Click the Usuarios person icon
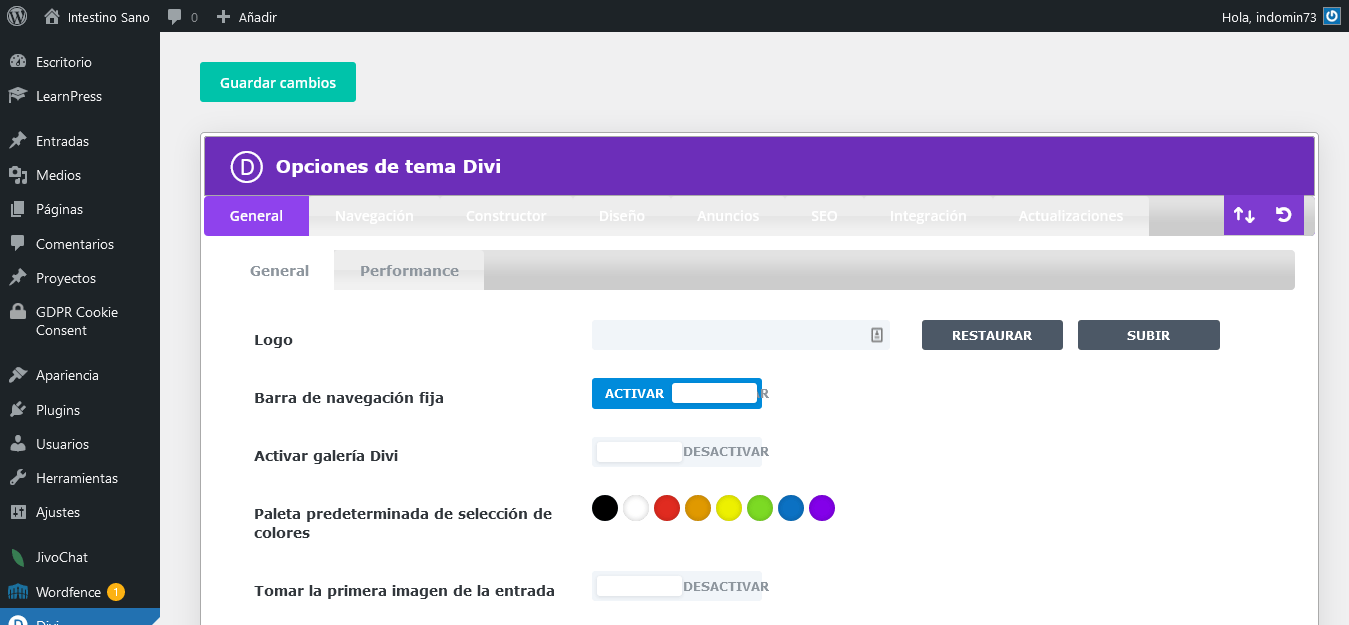1349x625 pixels. (x=18, y=444)
